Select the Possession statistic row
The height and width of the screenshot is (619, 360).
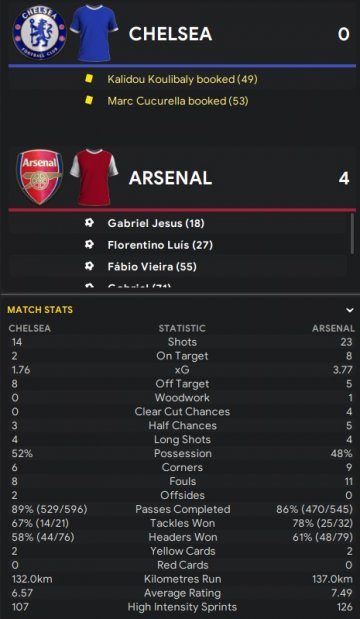(x=182, y=454)
